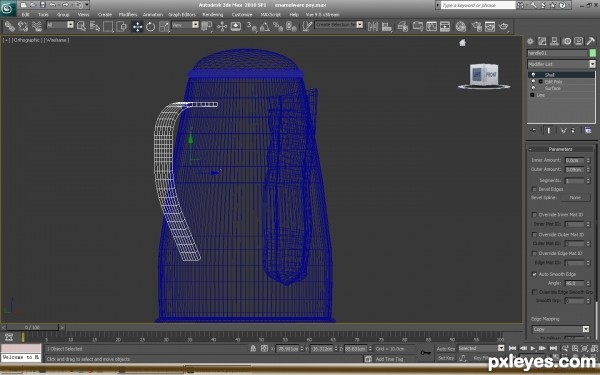Expand the Edit Poly modifier sub-objects
The width and height of the screenshot is (600, 375).
(x=541, y=82)
